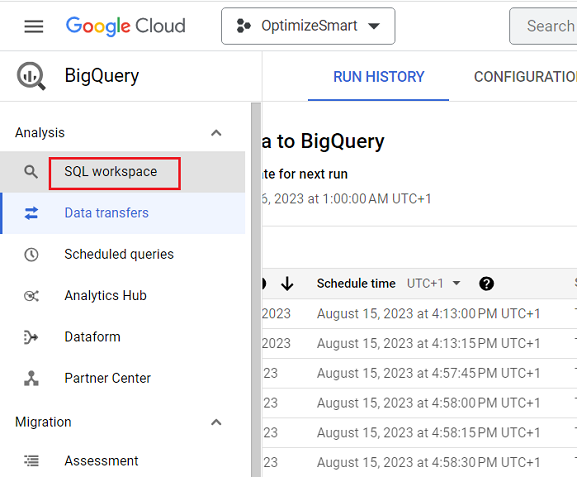Click the Partner Center icon
Image resolution: width=577 pixels, height=477 pixels.
tap(31, 378)
